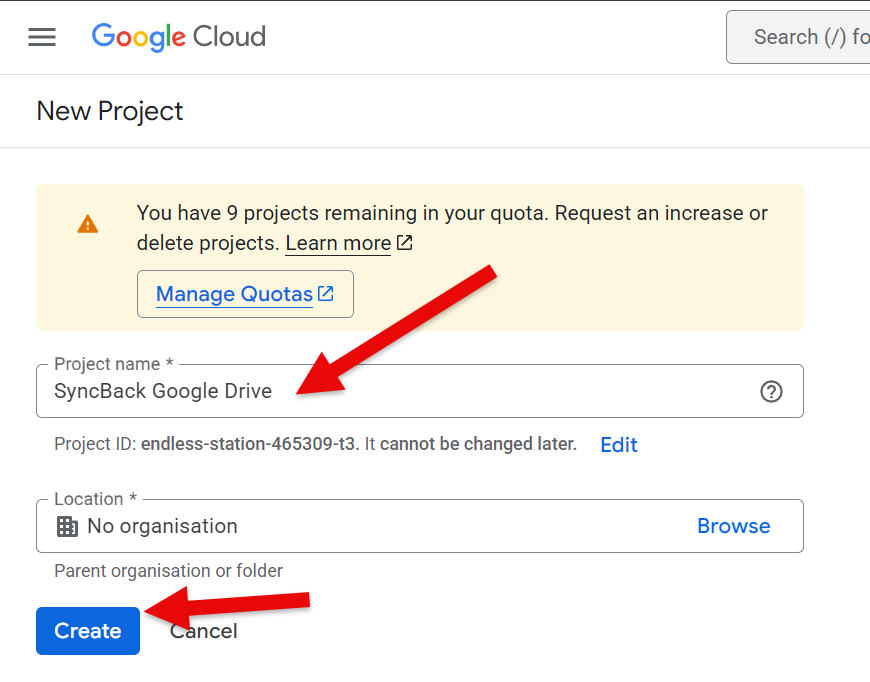This screenshot has height=682, width=870.
Task: Click the New Project page heading
Action: pos(109,112)
